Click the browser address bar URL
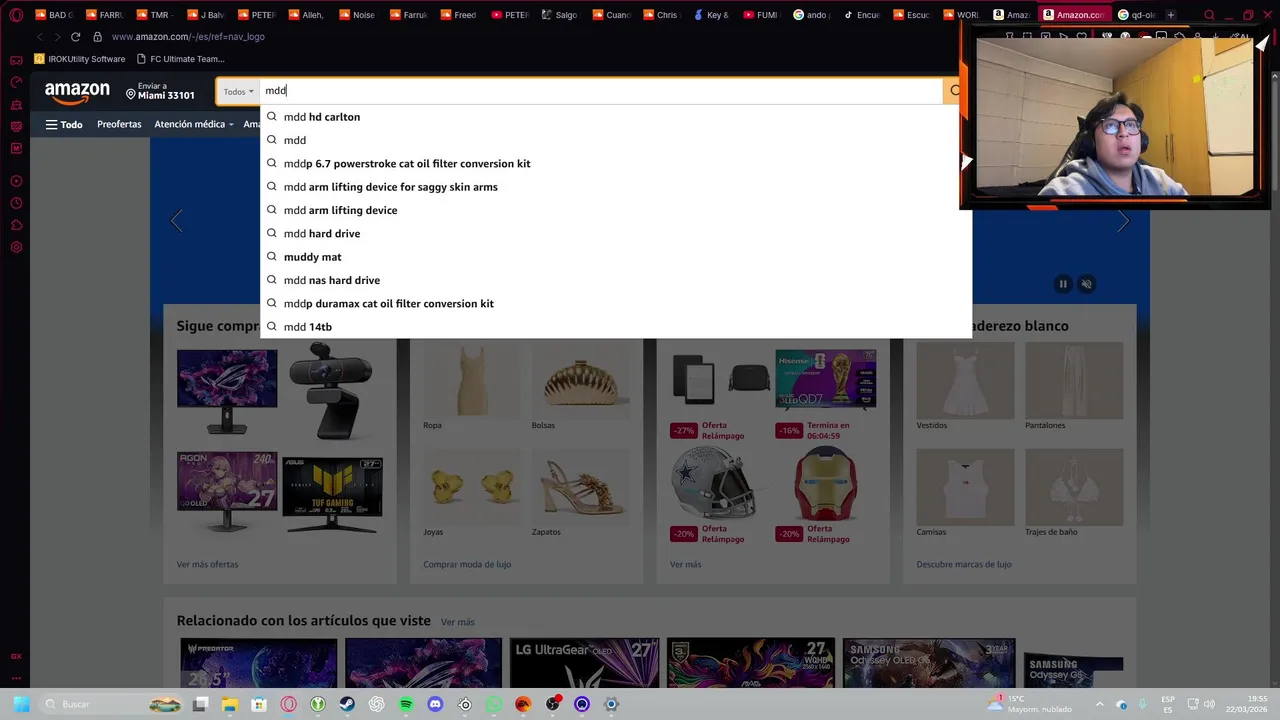Image resolution: width=1280 pixels, height=720 pixels. (x=188, y=37)
